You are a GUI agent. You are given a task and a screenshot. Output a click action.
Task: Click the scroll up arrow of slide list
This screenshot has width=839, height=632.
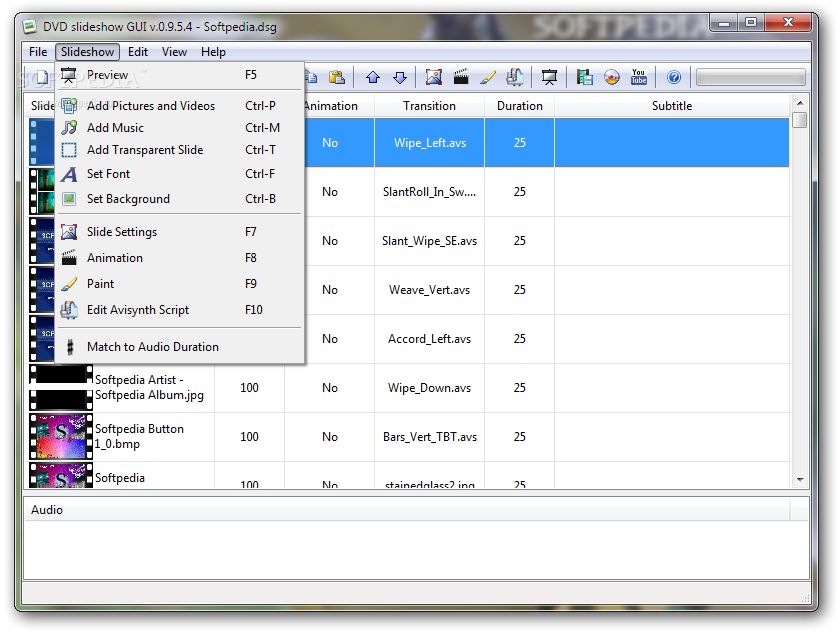click(x=800, y=103)
